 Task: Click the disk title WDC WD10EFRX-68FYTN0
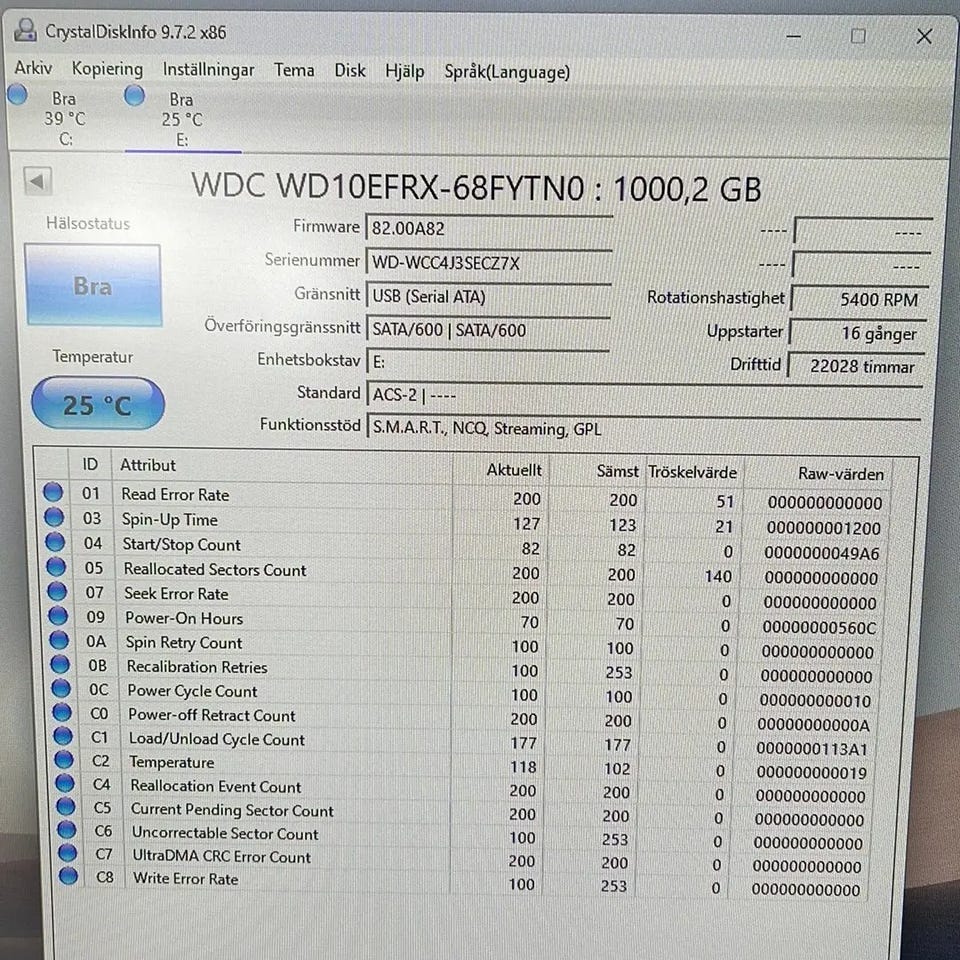click(388, 187)
